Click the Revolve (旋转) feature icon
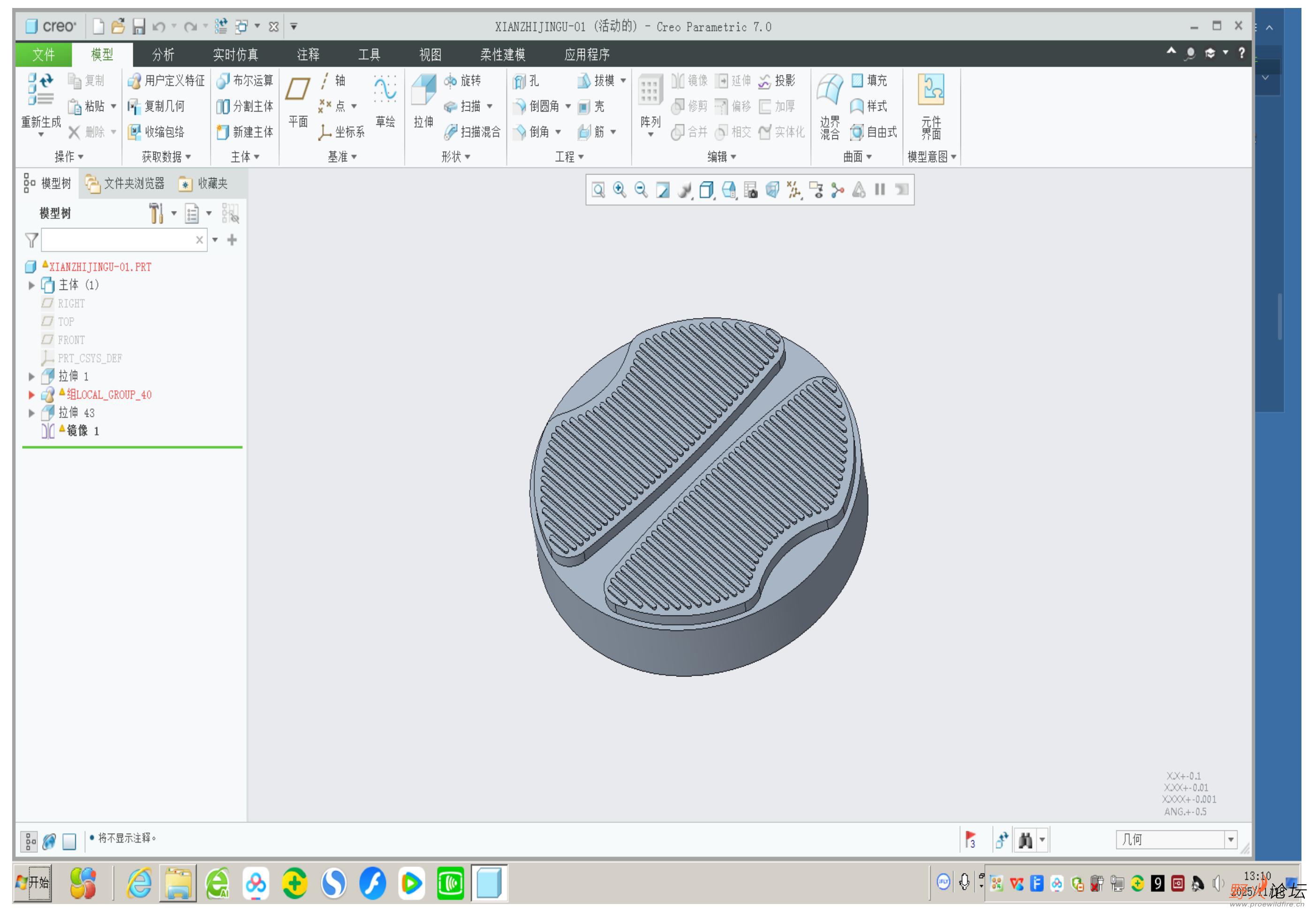Screen dimensions: 1316x912 click(451, 81)
